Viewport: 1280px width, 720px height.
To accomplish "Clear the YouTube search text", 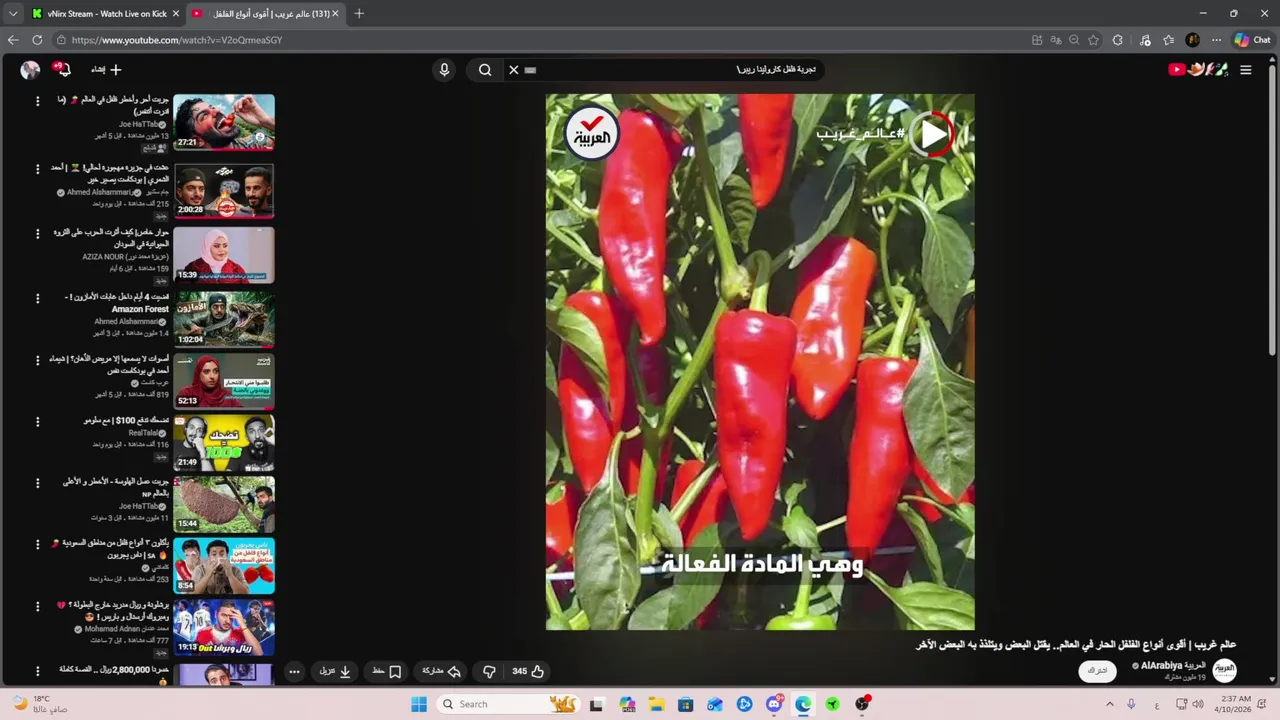I will click(x=514, y=70).
